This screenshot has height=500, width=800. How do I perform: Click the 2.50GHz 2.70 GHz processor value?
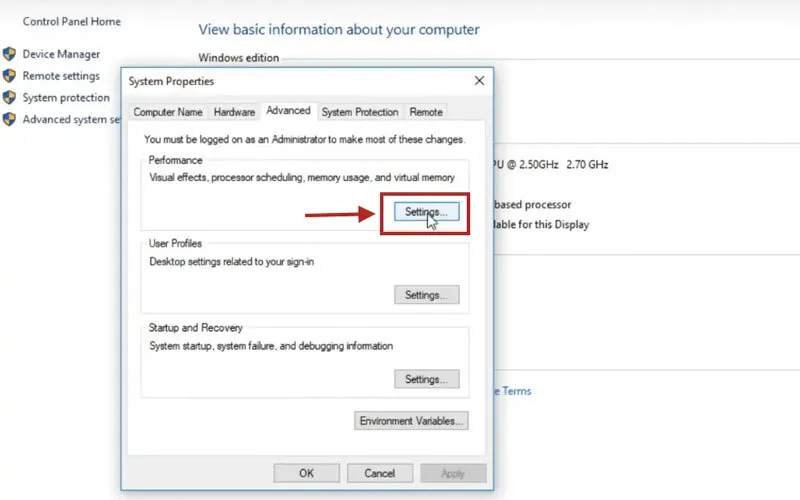point(564,165)
